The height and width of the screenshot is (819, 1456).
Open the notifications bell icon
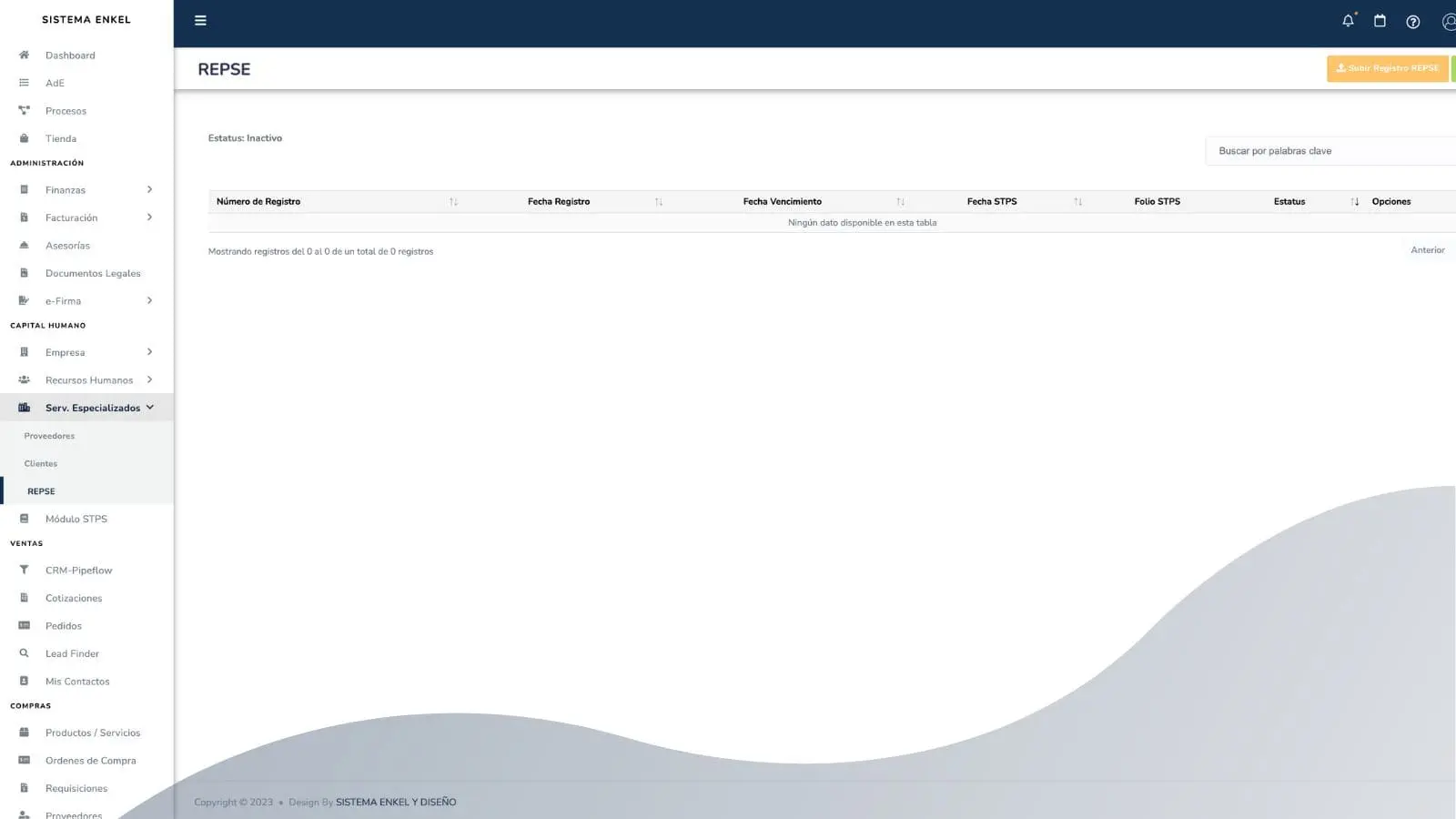(x=1348, y=21)
